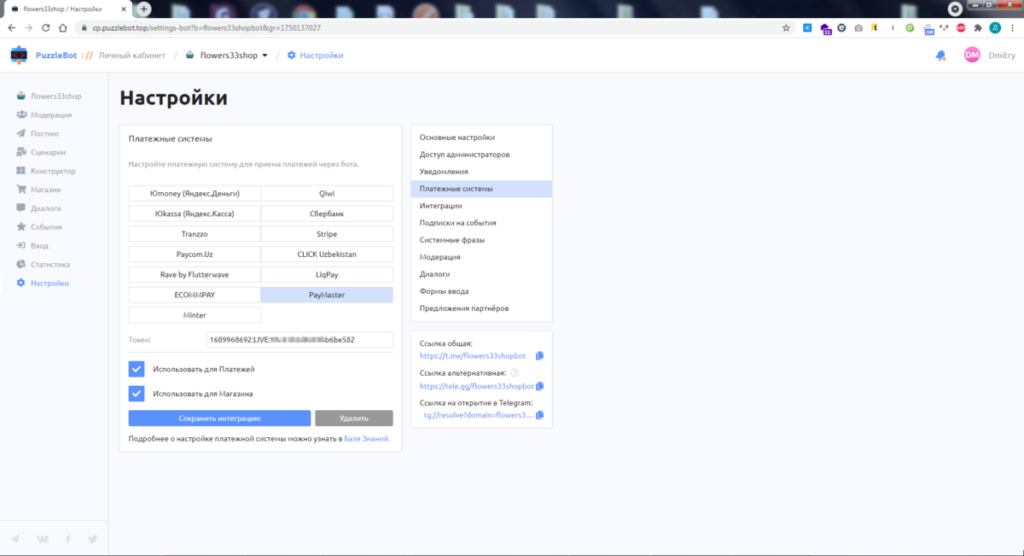Expand the flowers33shop bot dropdown
The width and height of the screenshot is (1024, 556).
[x=265, y=56]
